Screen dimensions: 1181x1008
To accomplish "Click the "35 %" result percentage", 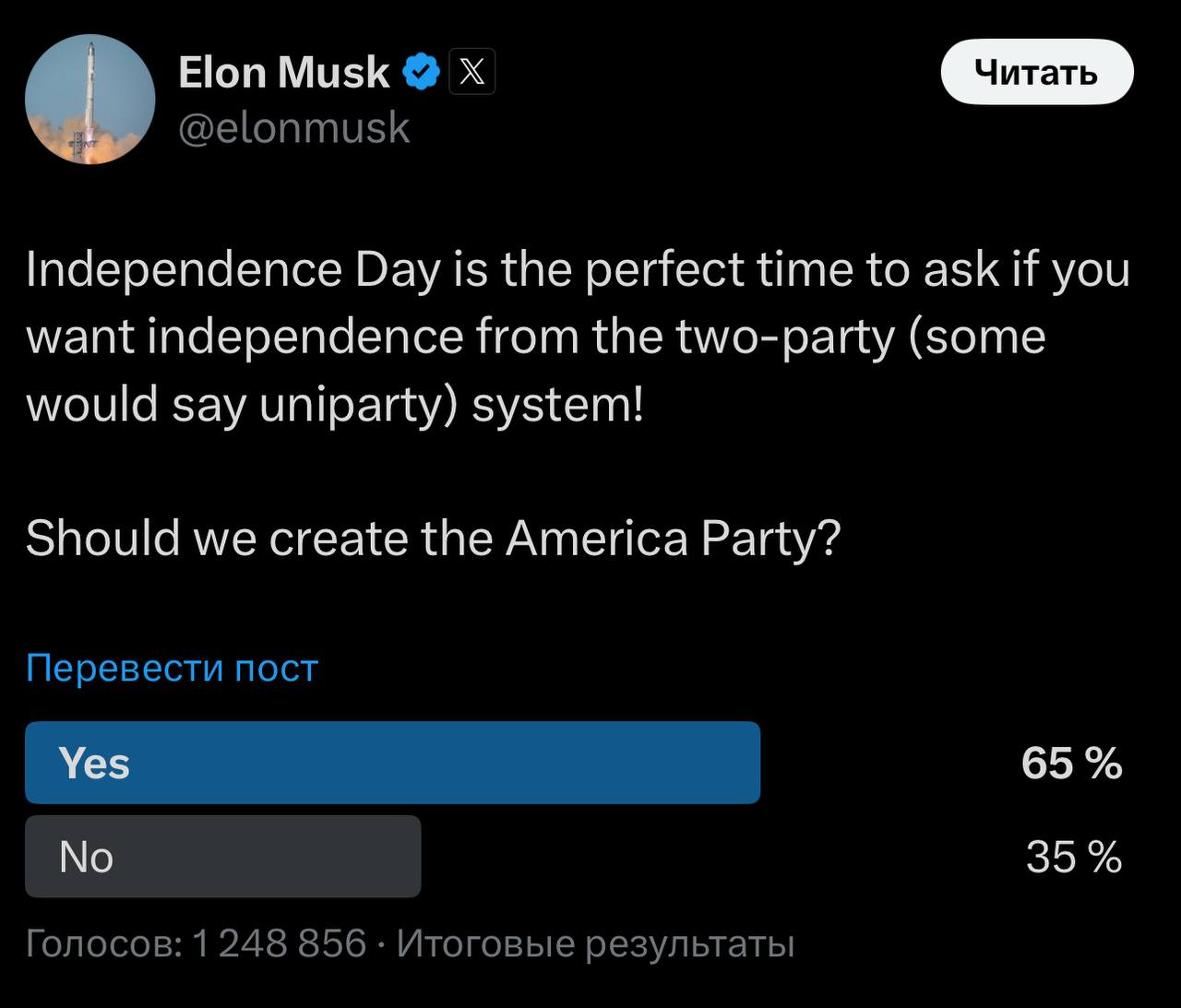I will pos(1074,857).
